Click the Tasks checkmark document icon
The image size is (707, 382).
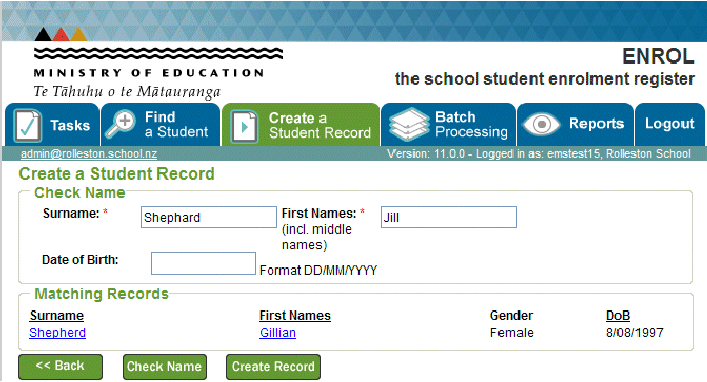[x=28, y=126]
